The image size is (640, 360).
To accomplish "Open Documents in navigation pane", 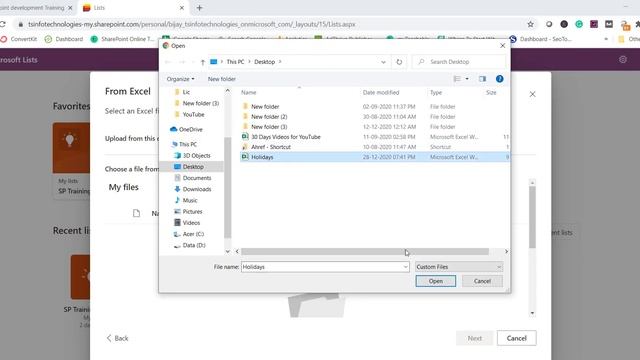I will (193, 178).
